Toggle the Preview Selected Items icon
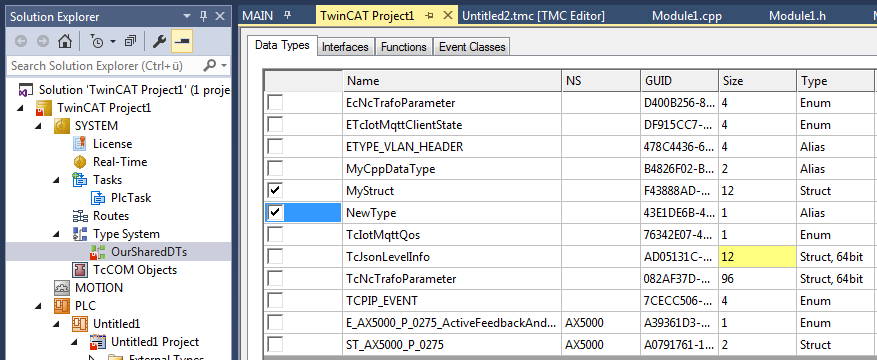Screen dimensions: 877x360 (x=182, y=41)
